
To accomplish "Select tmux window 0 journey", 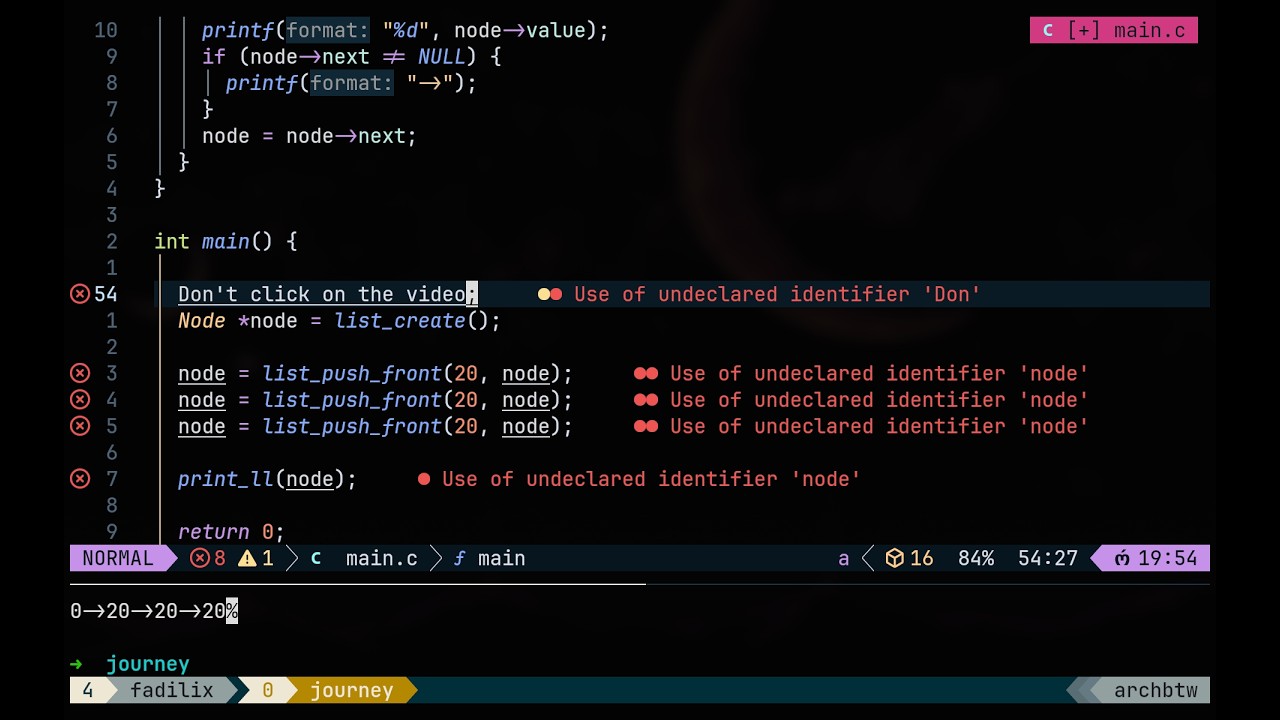I will pyautogui.click(x=340, y=690).
